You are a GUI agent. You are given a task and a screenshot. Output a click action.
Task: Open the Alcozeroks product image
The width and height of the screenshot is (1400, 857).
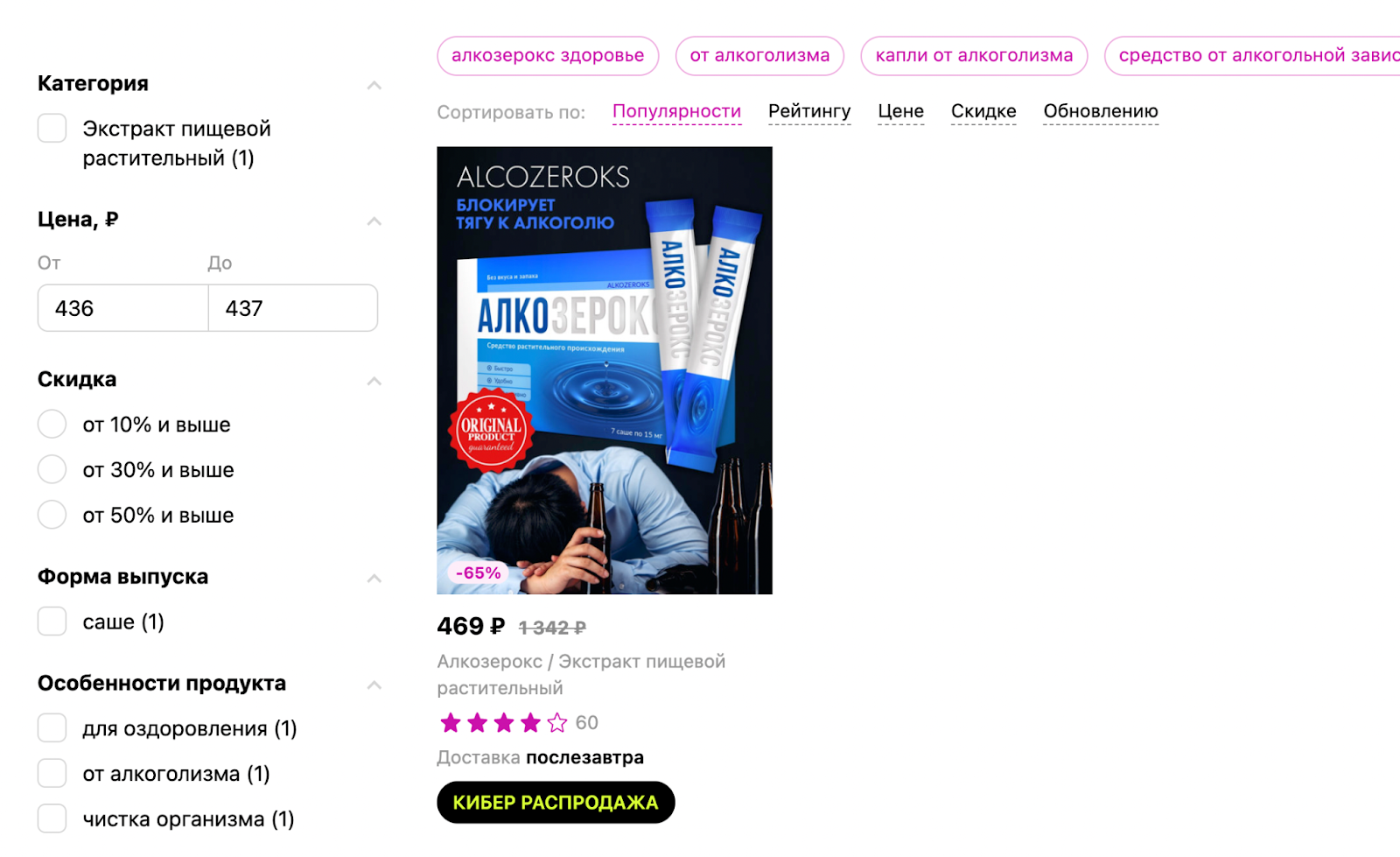pyautogui.click(x=605, y=370)
